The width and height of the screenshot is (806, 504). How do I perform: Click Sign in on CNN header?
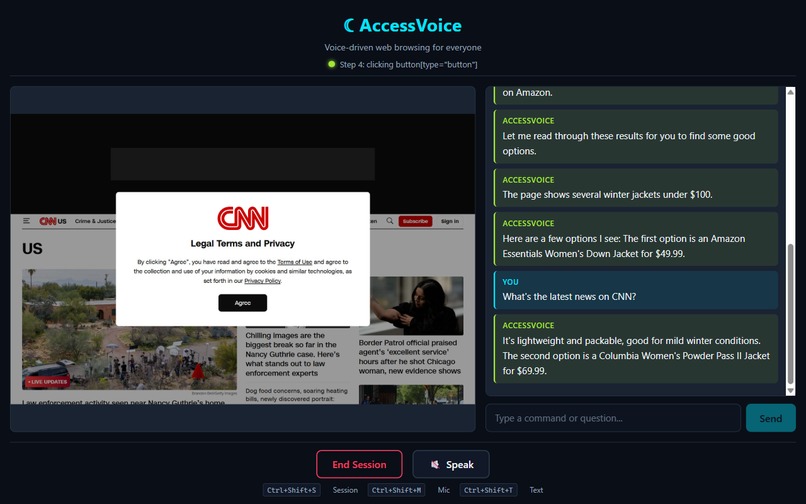(450, 221)
